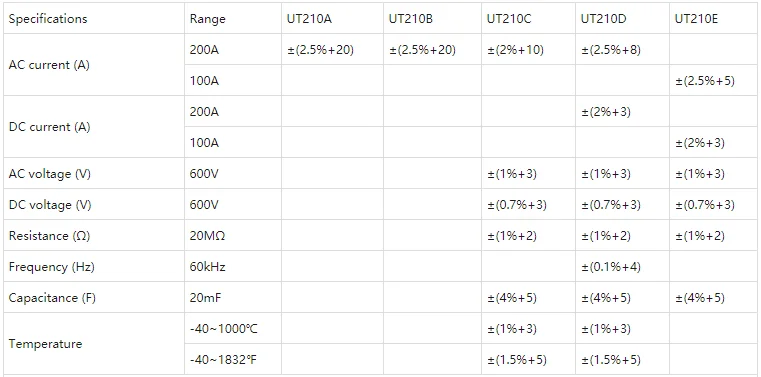Click the Range header cell
This screenshot has height=377, width=761.
[208, 19]
